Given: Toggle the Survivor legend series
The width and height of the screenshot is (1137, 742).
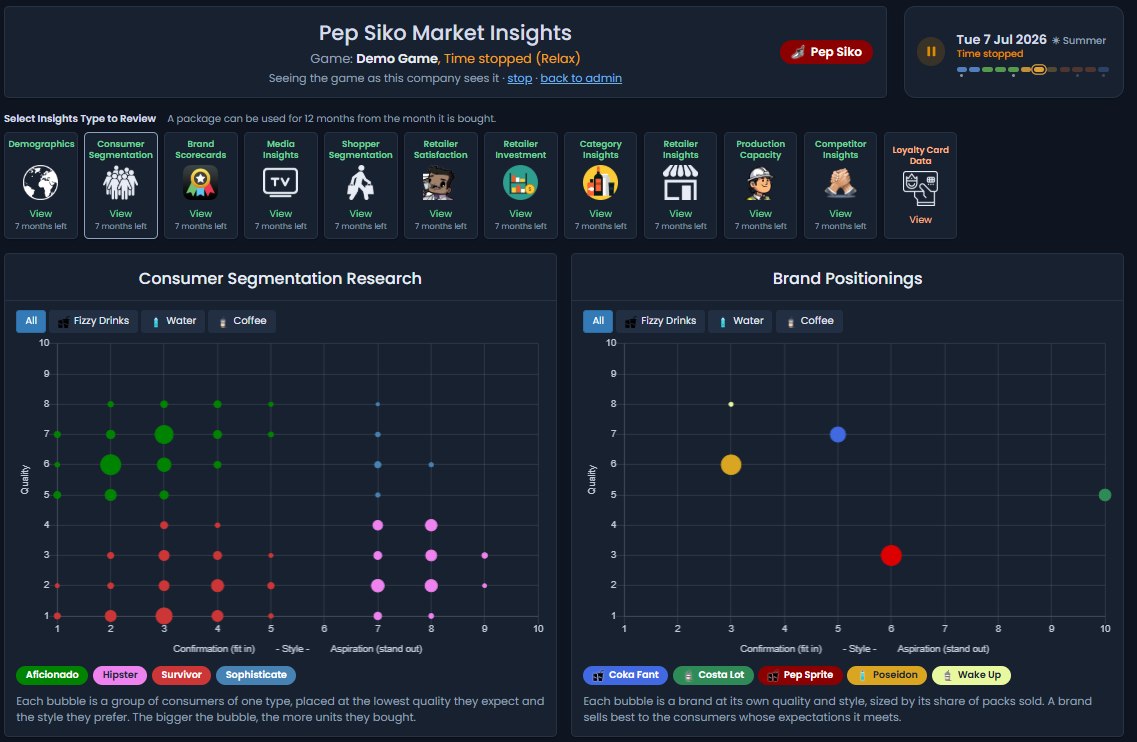Looking at the screenshot, I should point(181,675).
